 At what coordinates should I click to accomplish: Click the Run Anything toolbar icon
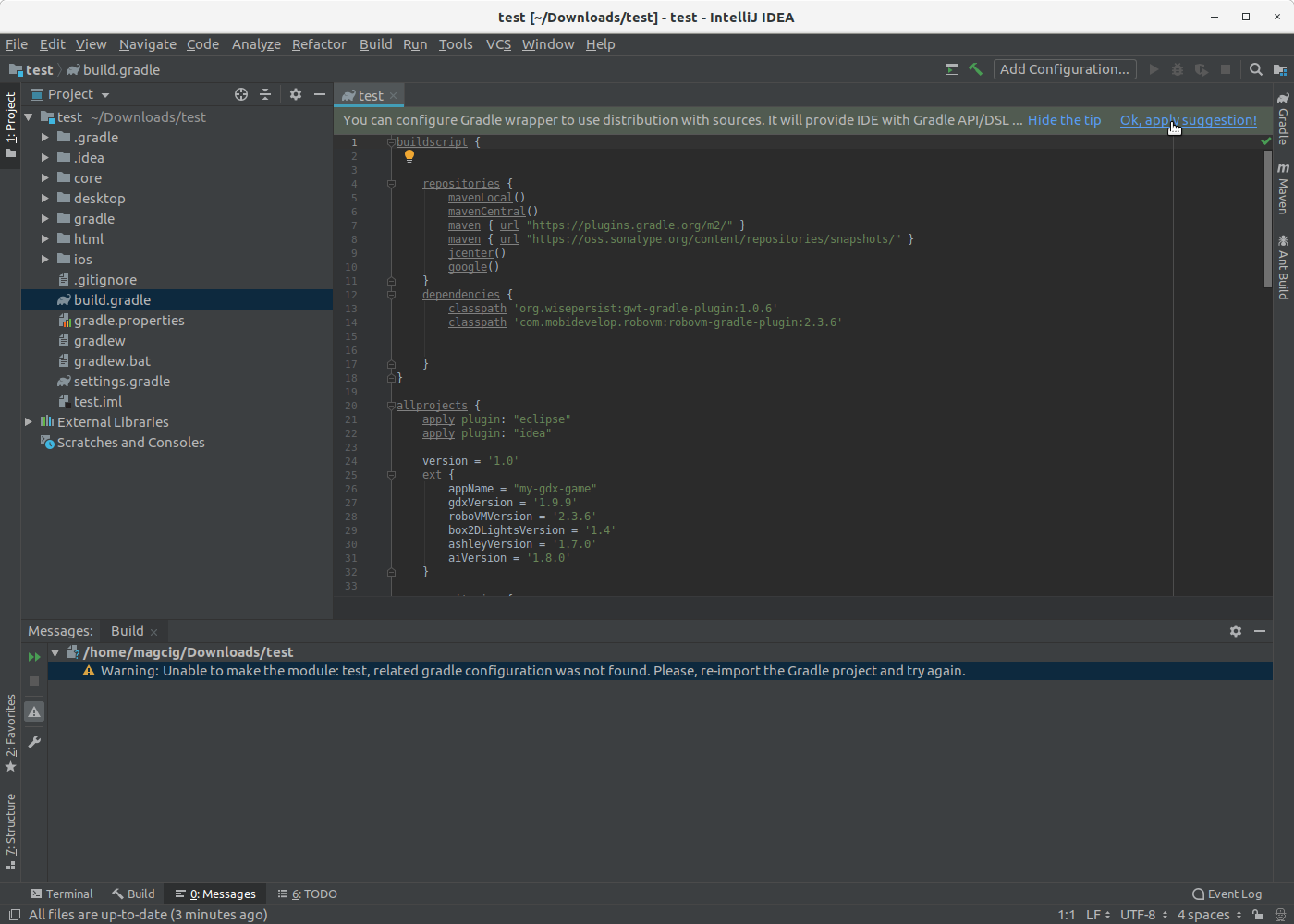(952, 69)
